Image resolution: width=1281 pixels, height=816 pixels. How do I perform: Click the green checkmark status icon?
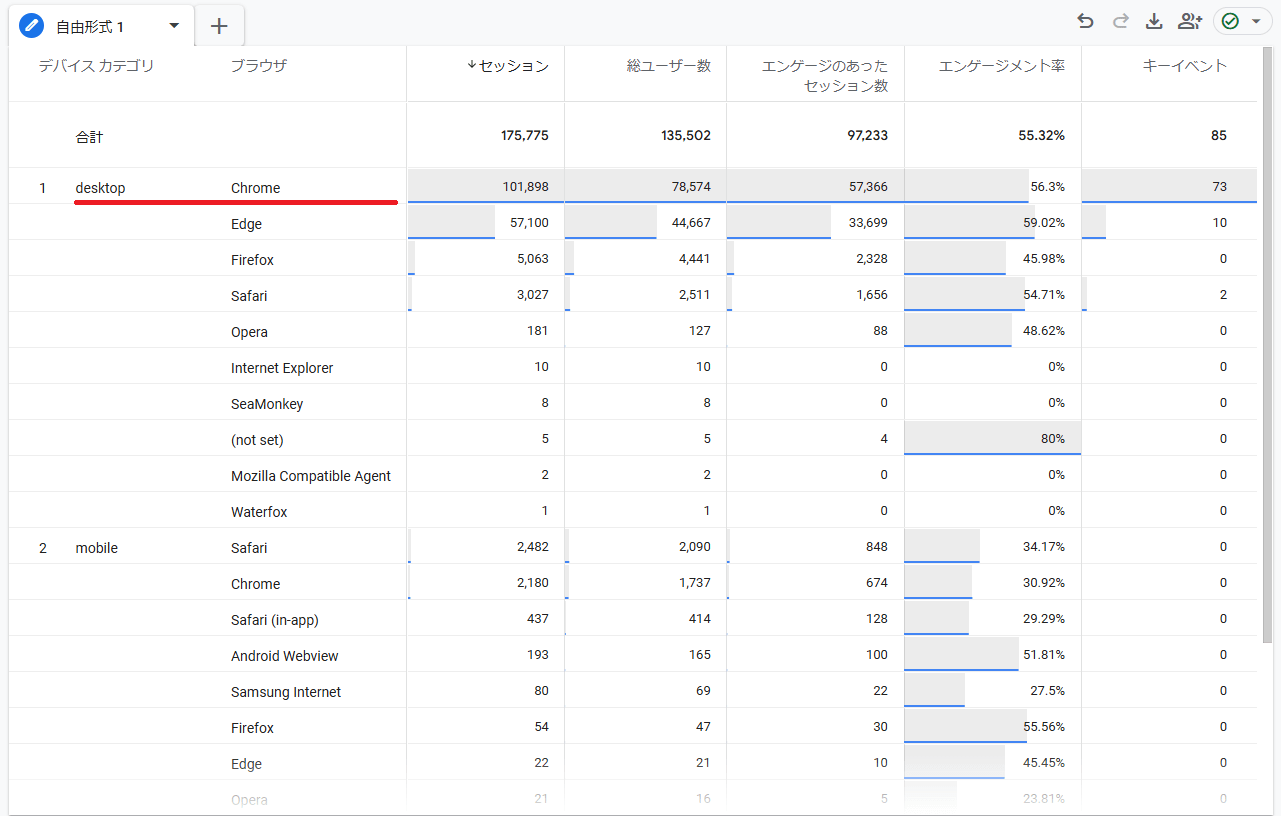1230,21
